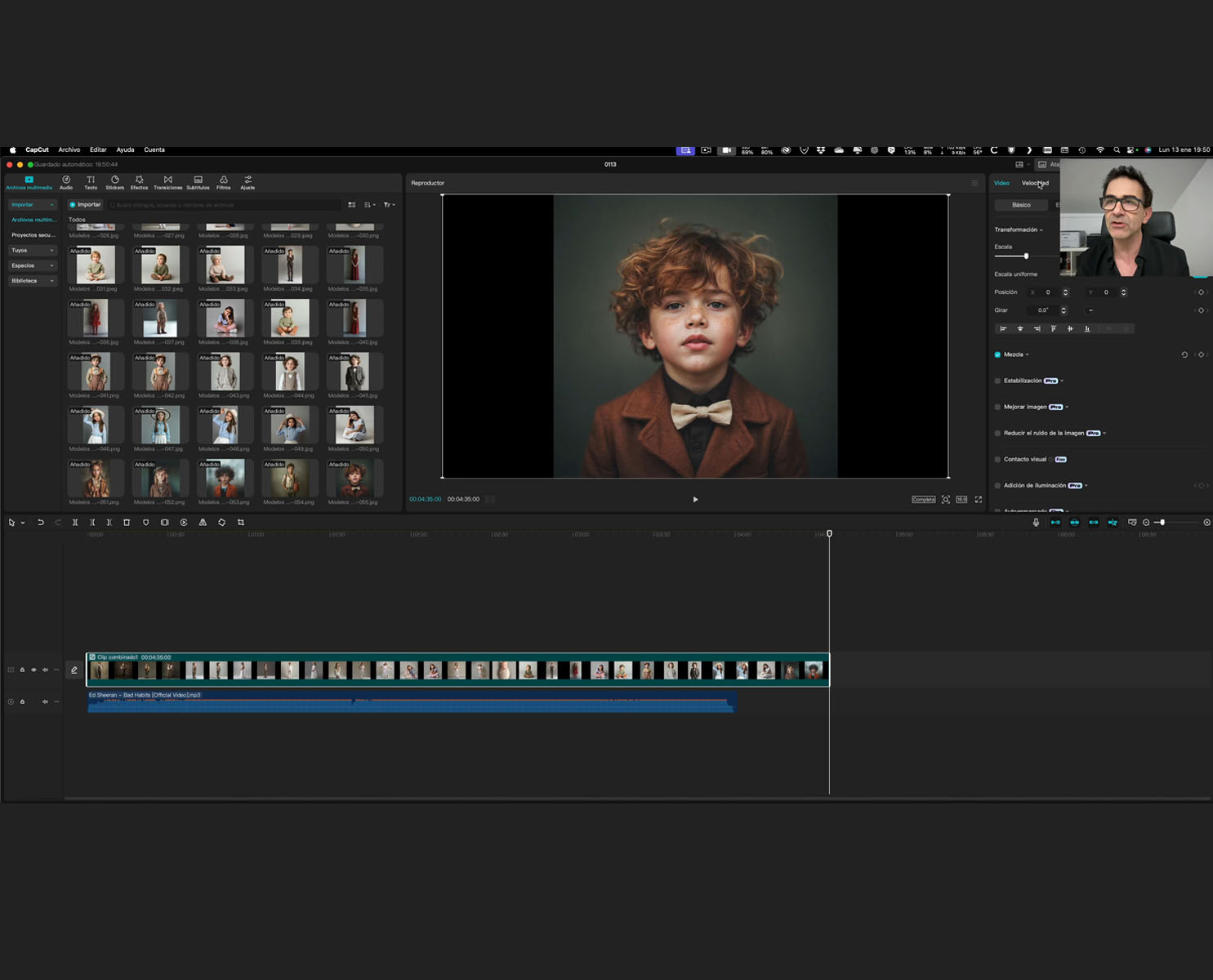Select the Clip combinado1 video clip

tap(458, 670)
